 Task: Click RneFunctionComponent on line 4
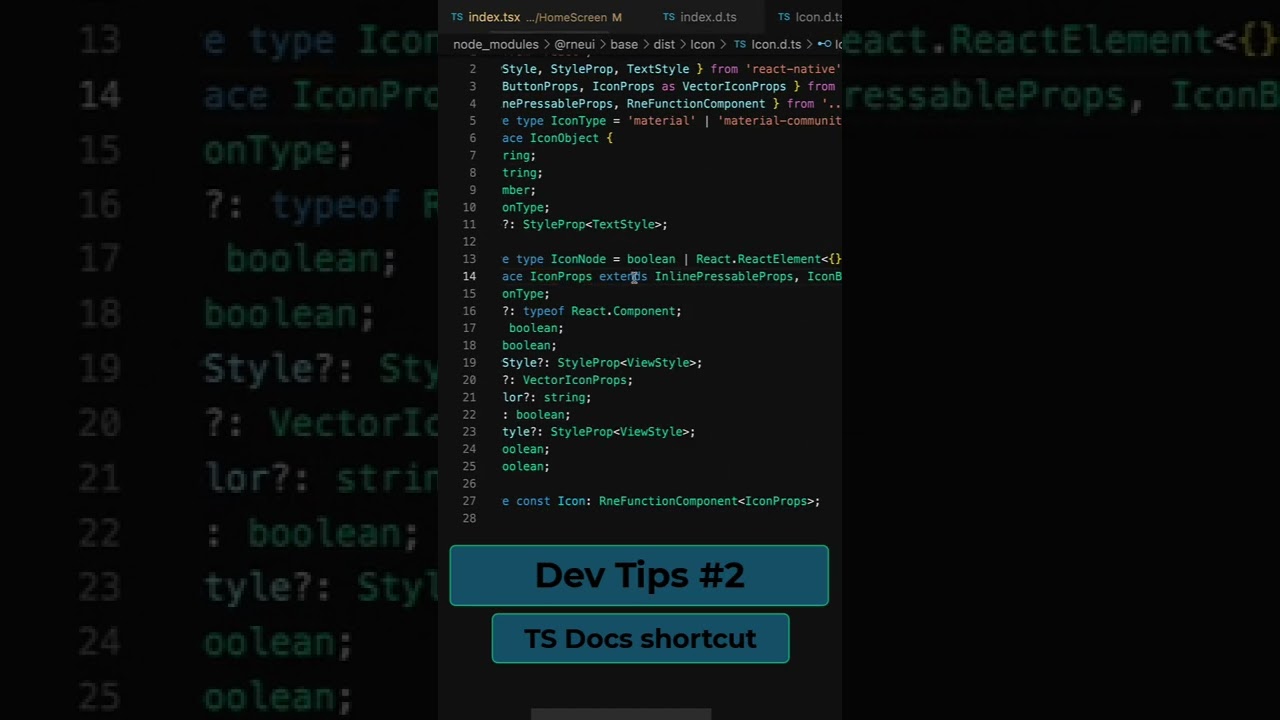point(696,103)
